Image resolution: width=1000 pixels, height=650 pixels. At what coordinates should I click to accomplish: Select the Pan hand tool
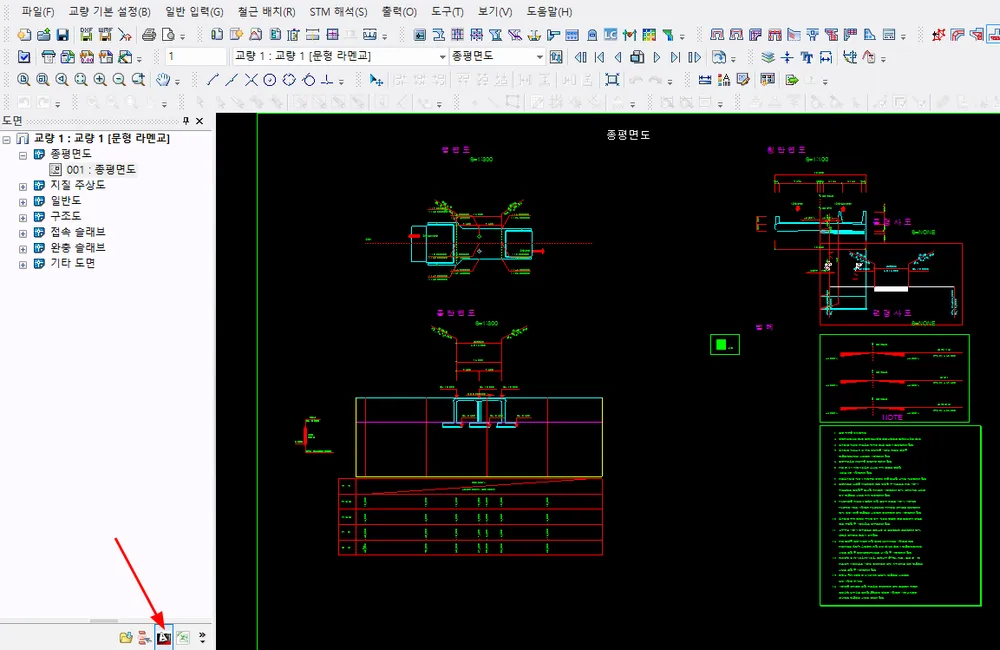(x=163, y=80)
